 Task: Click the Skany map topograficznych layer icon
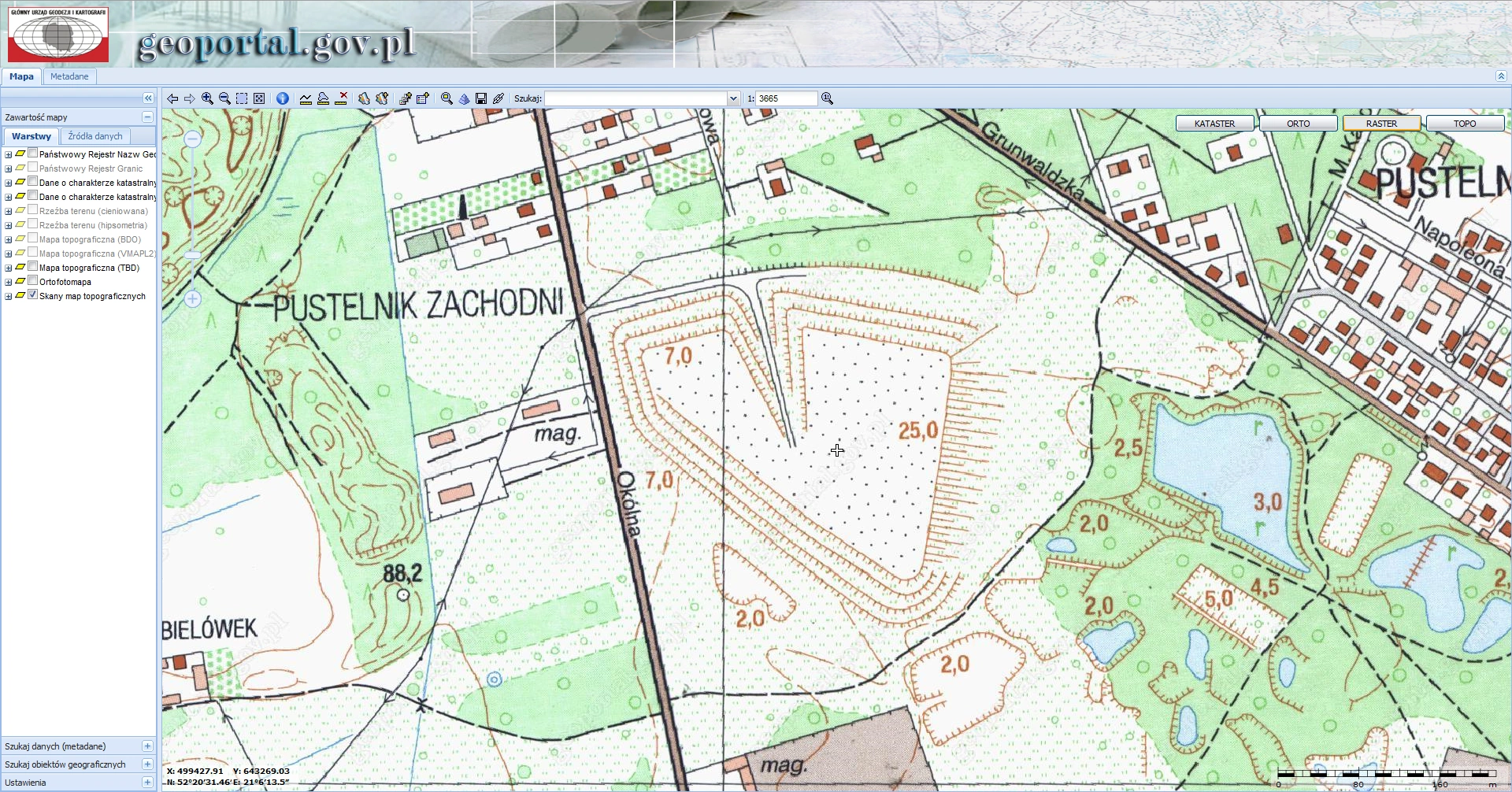click(20, 295)
